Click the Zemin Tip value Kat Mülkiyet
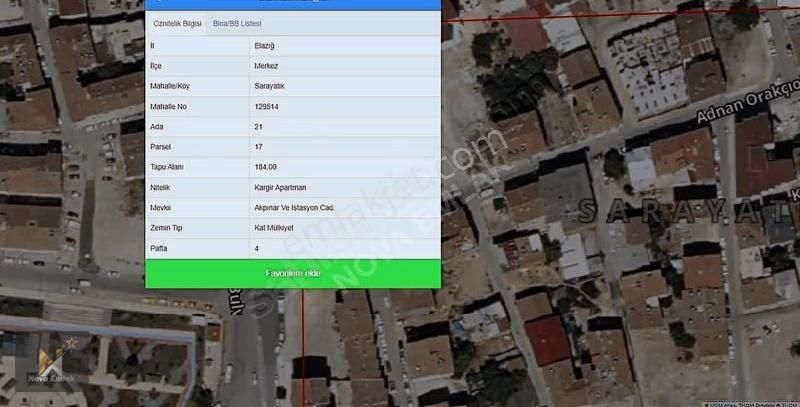 [273, 227]
